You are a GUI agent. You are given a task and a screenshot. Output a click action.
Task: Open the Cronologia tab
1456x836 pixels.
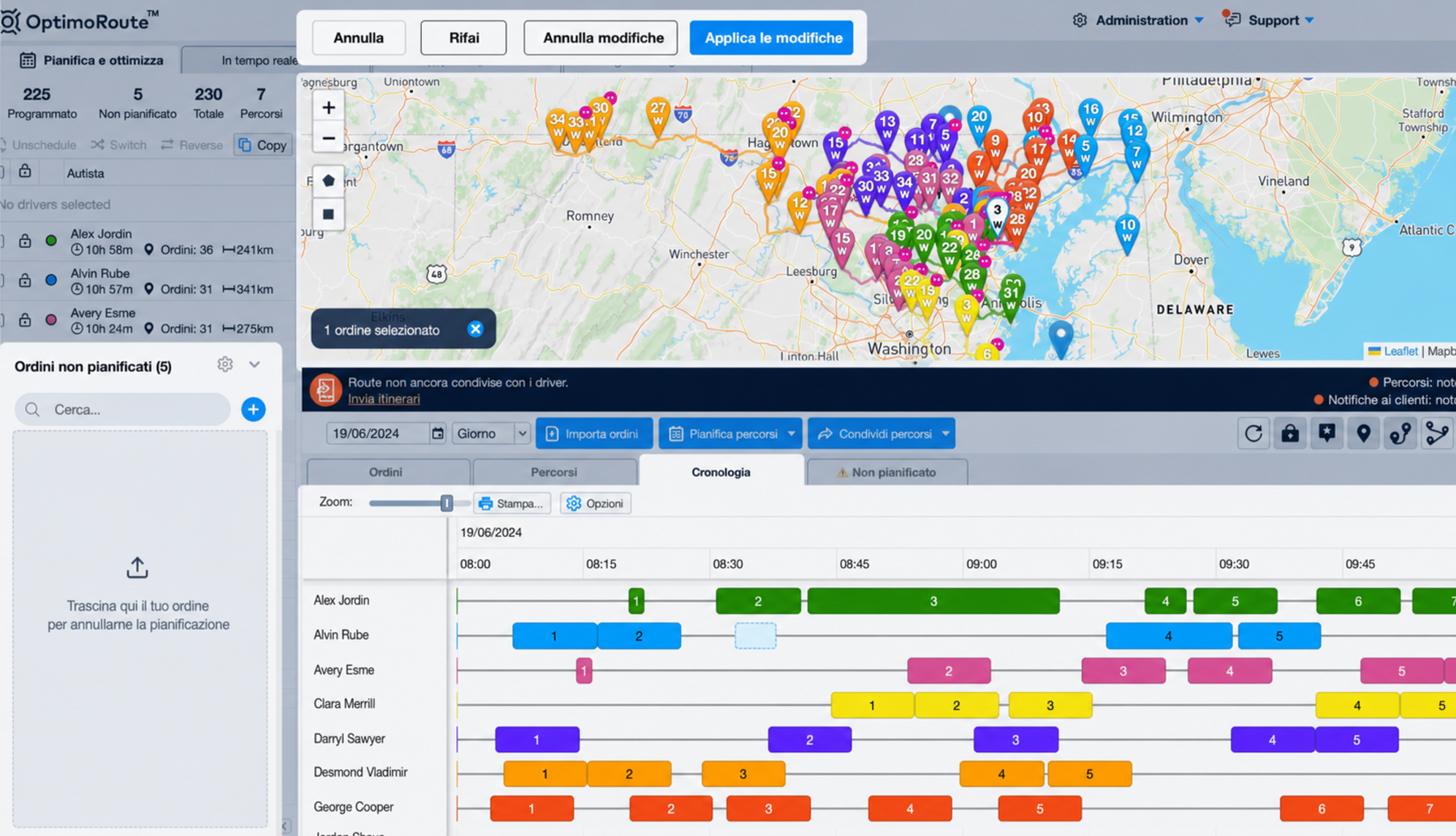[721, 471]
